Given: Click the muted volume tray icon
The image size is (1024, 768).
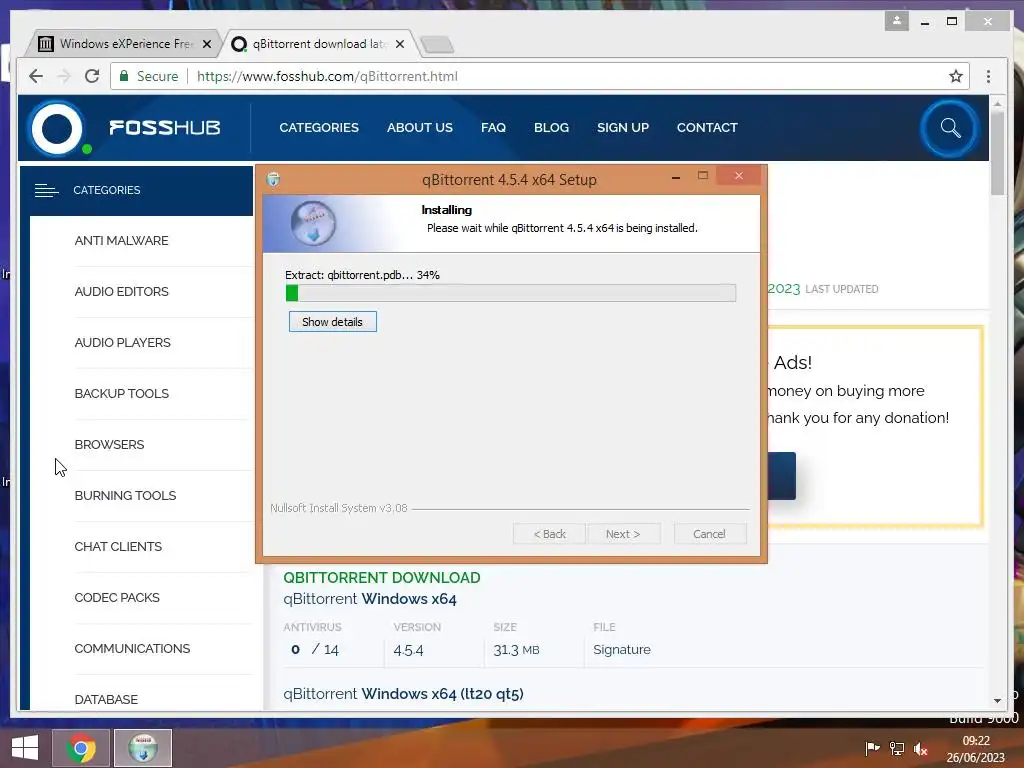Looking at the screenshot, I should [x=921, y=748].
